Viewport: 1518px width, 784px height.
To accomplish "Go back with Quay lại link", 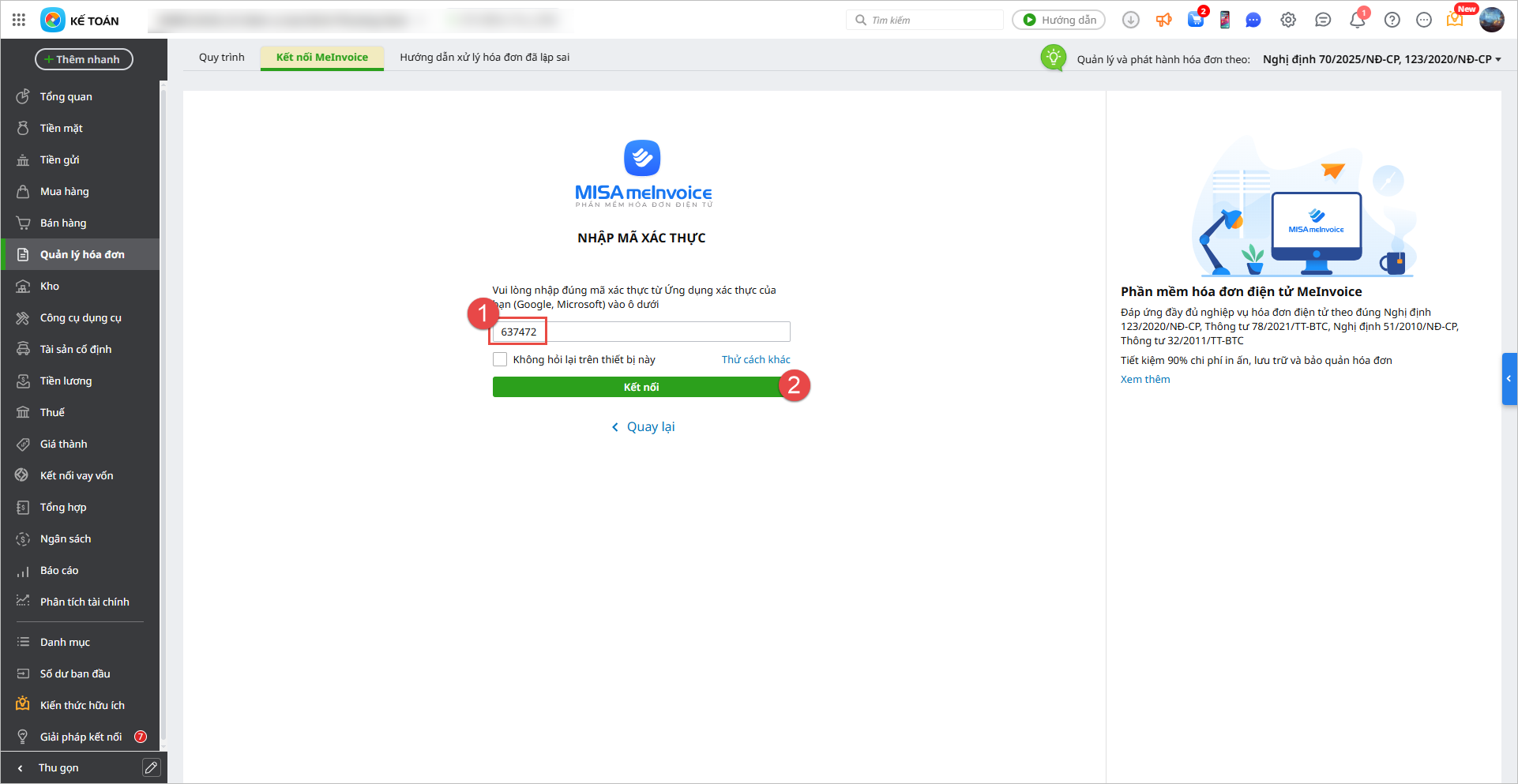I will point(643,427).
